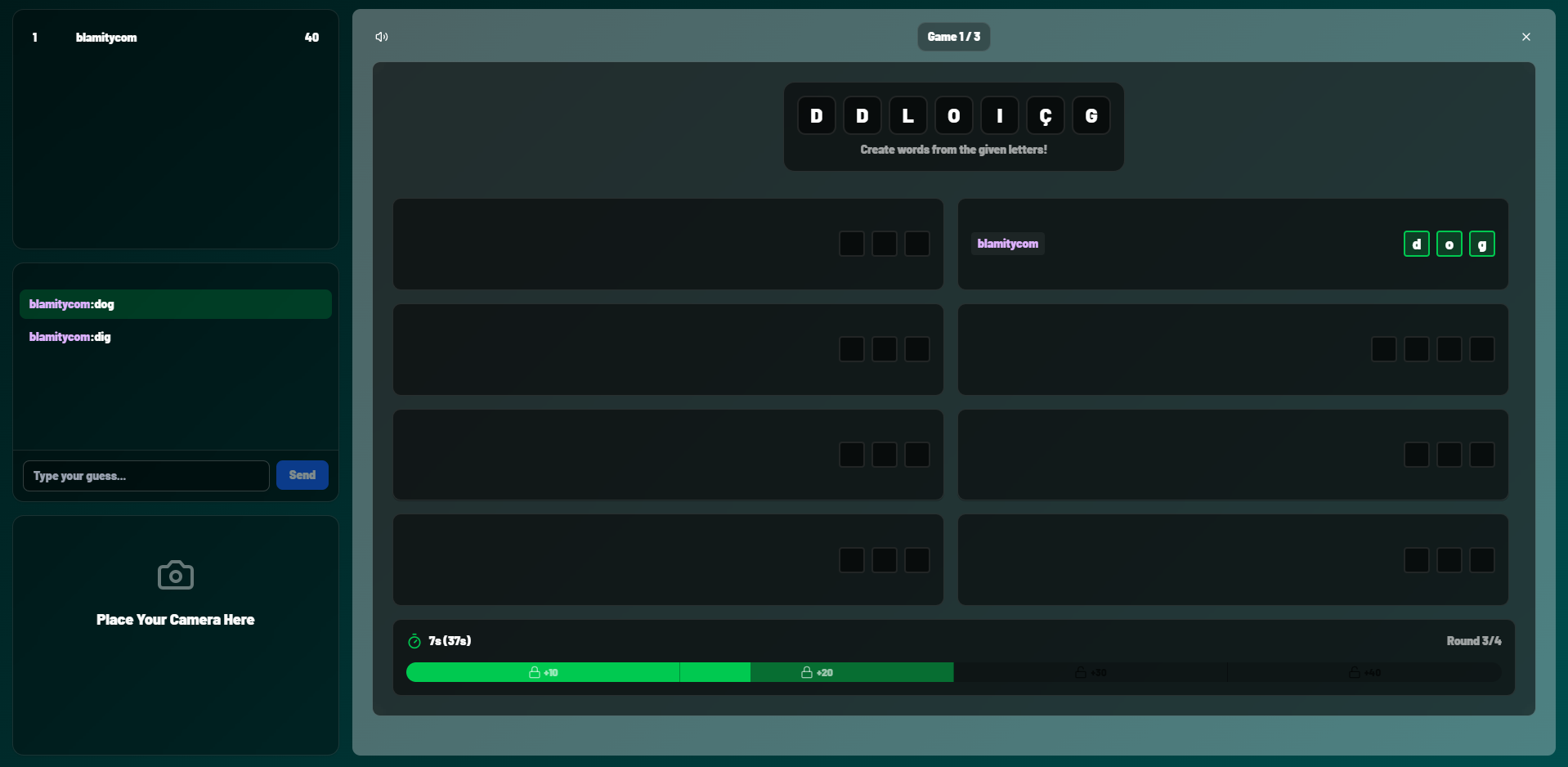Click the Round 3/4 label
Image resolution: width=1568 pixels, height=767 pixels.
1473,641
